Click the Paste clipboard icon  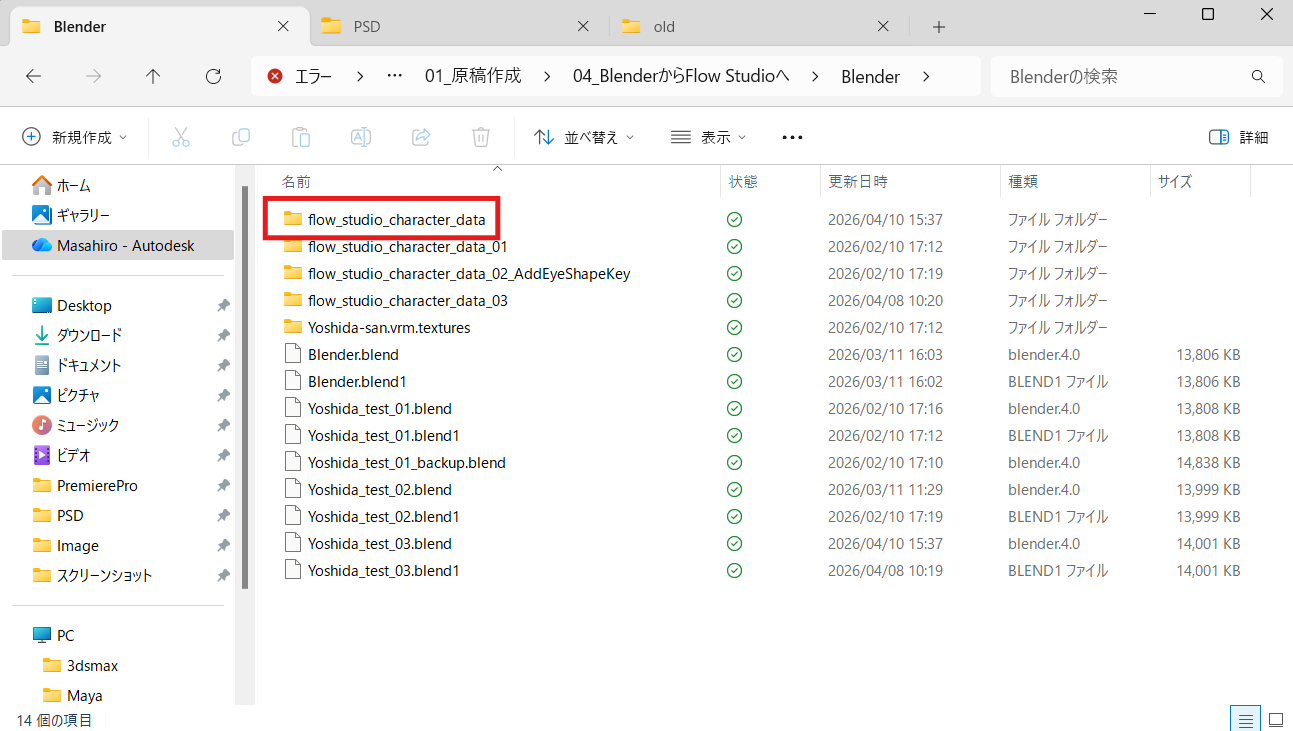pyautogui.click(x=301, y=137)
